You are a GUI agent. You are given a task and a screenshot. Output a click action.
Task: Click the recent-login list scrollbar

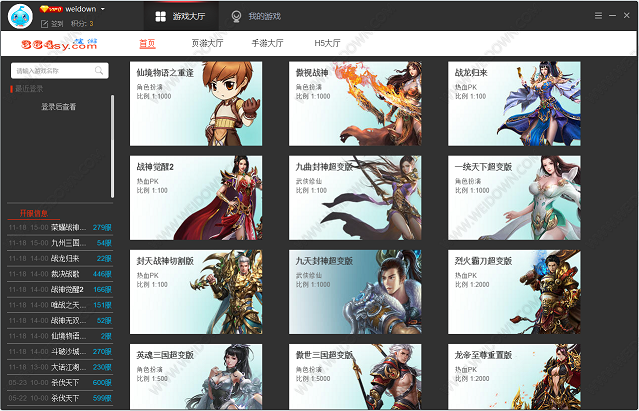pos(112,146)
